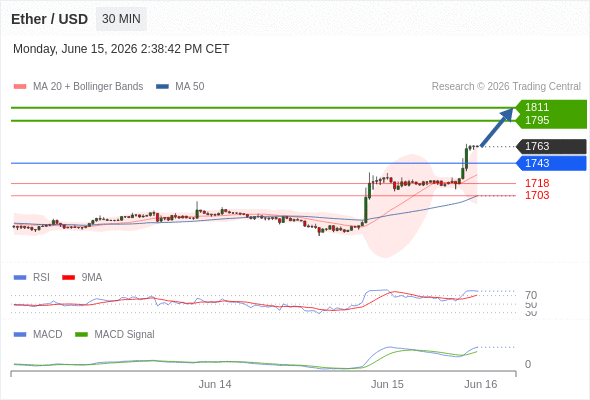Click the 30 MIN timeframe badge

click(121, 19)
